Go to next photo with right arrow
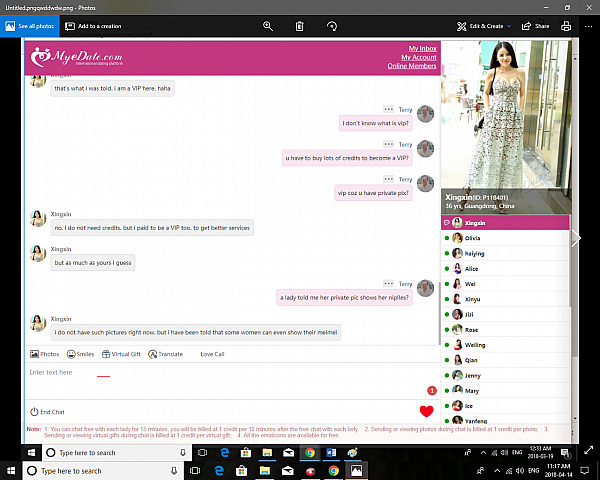Viewport: 600px width, 480px height. (x=575, y=238)
